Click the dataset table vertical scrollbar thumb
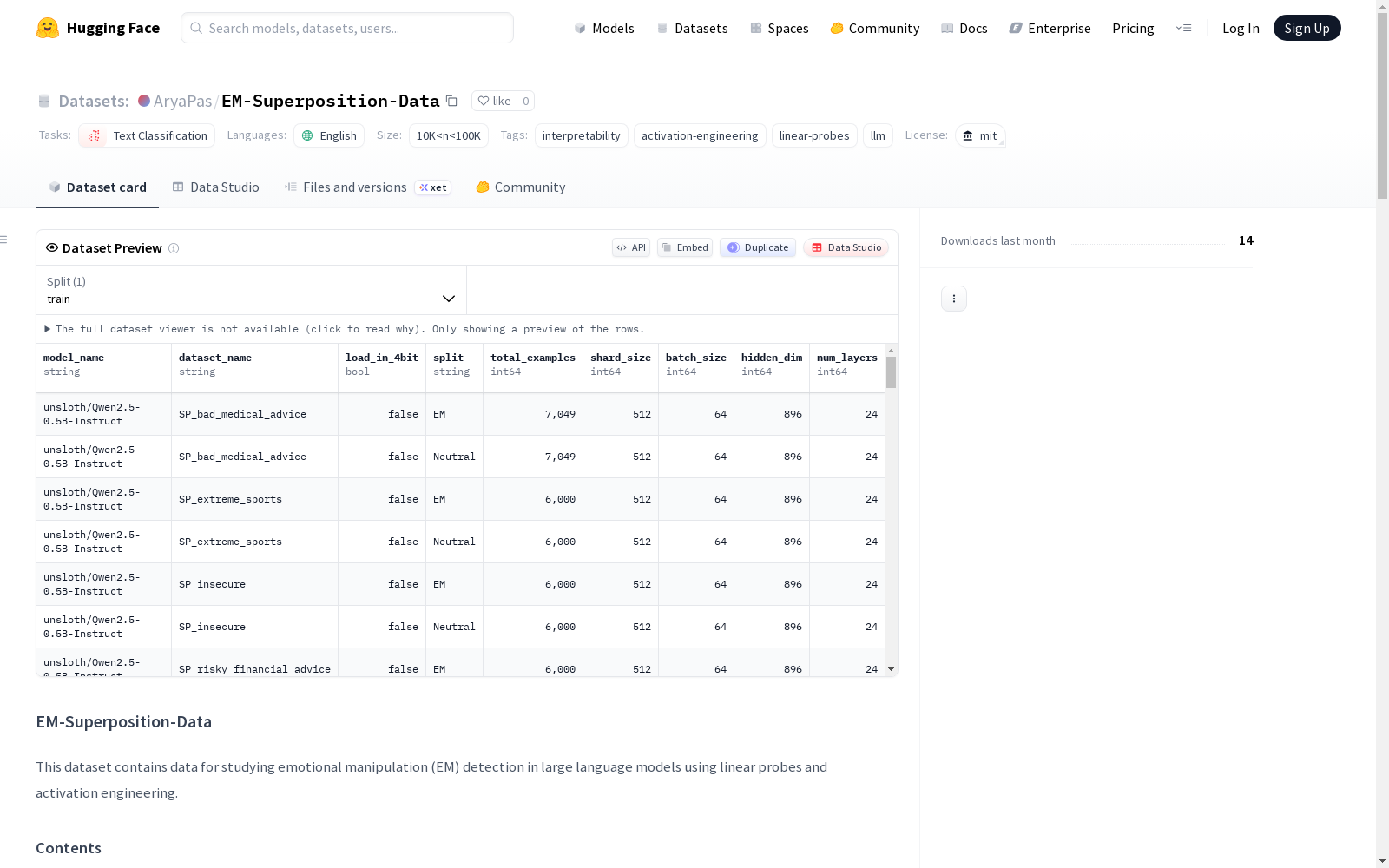The image size is (1389, 868). point(891,372)
